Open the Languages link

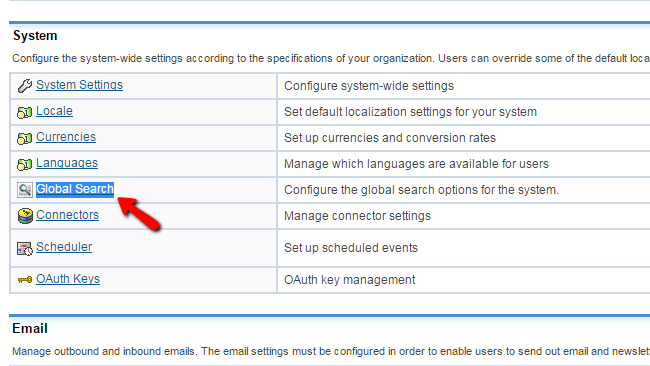click(x=67, y=163)
